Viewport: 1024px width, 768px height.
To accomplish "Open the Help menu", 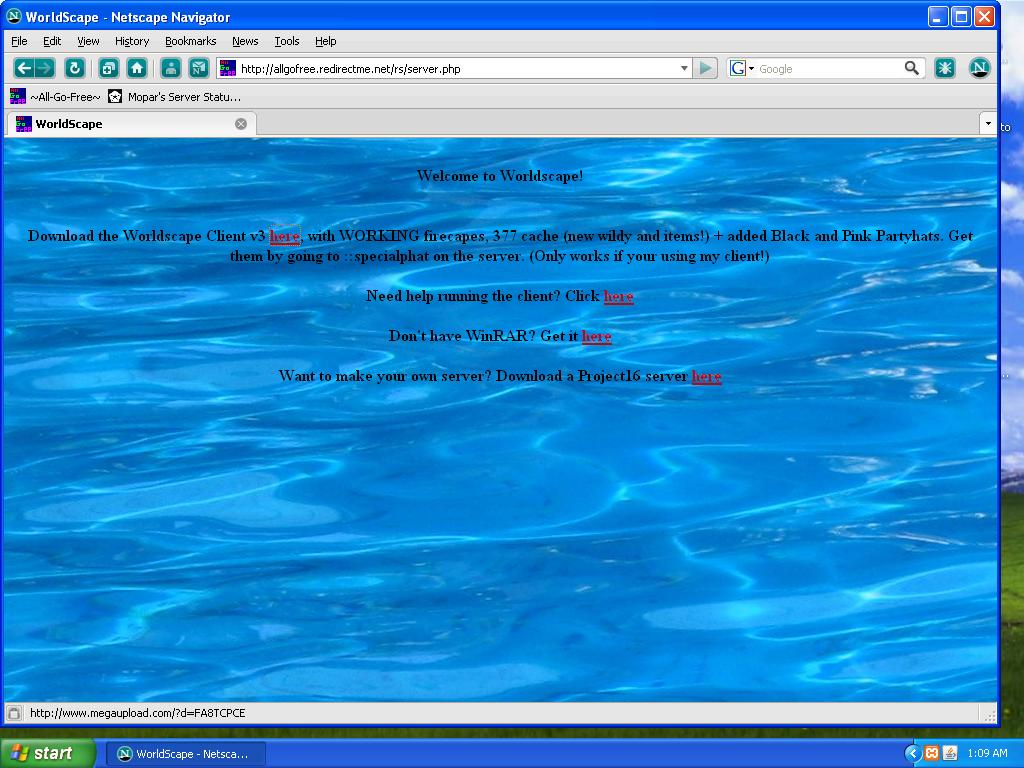I will click(325, 41).
